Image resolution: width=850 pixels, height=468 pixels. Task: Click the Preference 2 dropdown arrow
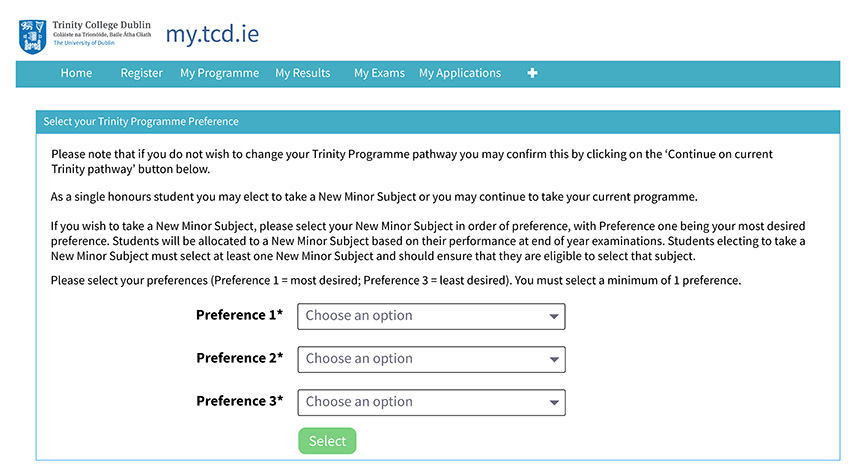coord(553,359)
